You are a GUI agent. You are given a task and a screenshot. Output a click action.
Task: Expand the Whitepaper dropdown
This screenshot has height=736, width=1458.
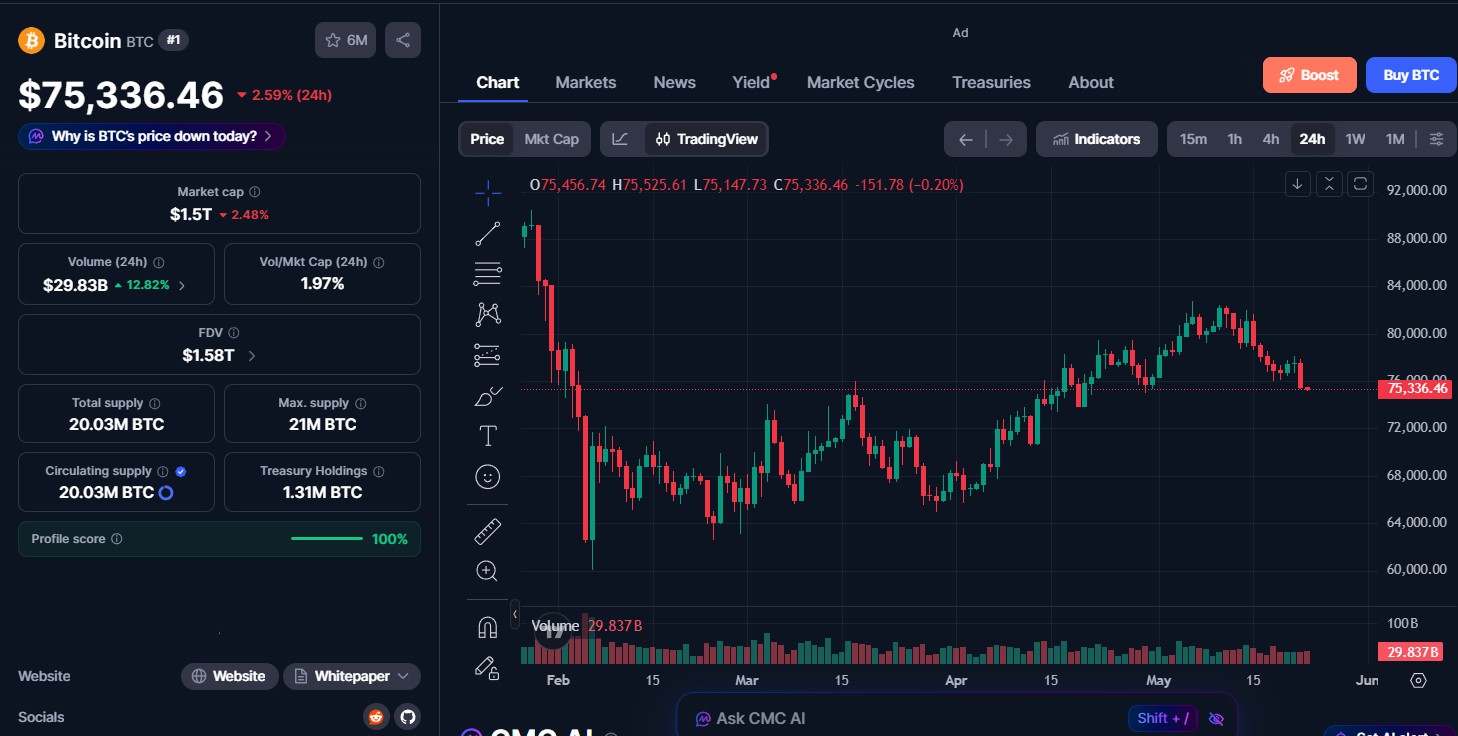click(352, 676)
